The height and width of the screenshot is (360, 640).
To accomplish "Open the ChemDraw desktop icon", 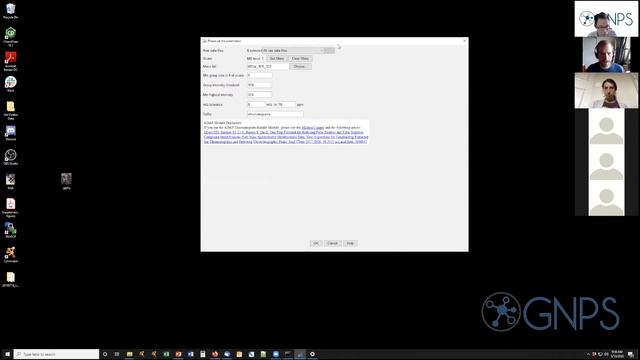I will (x=11, y=36).
